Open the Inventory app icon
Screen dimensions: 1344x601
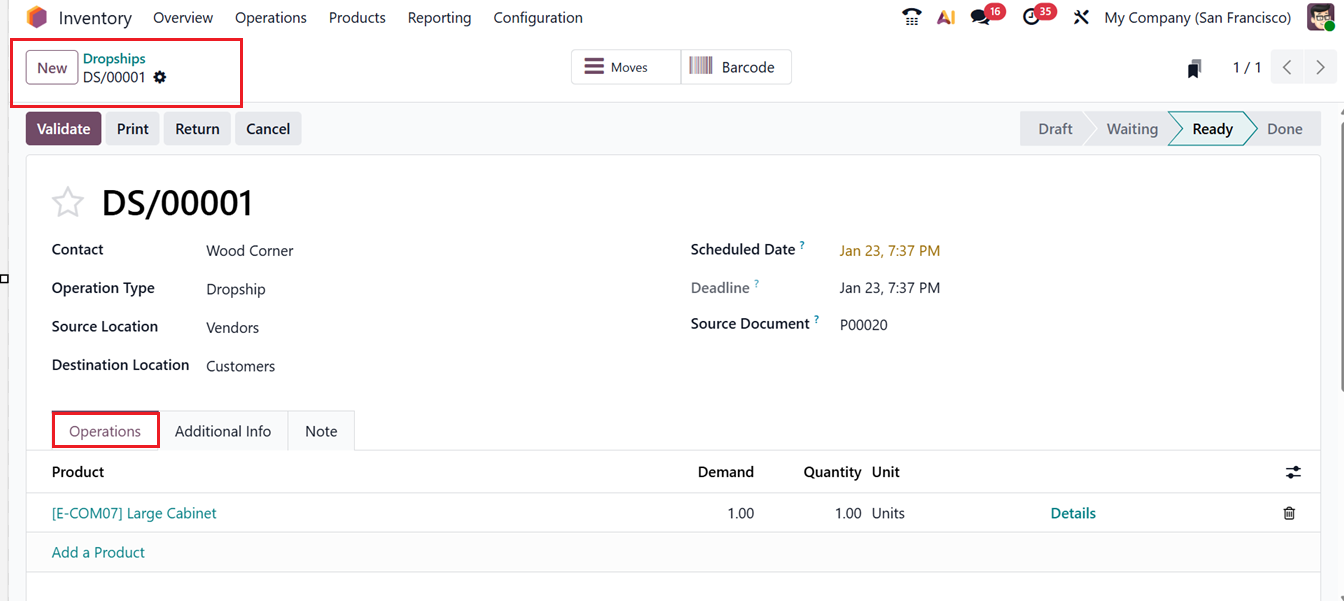tap(37, 17)
